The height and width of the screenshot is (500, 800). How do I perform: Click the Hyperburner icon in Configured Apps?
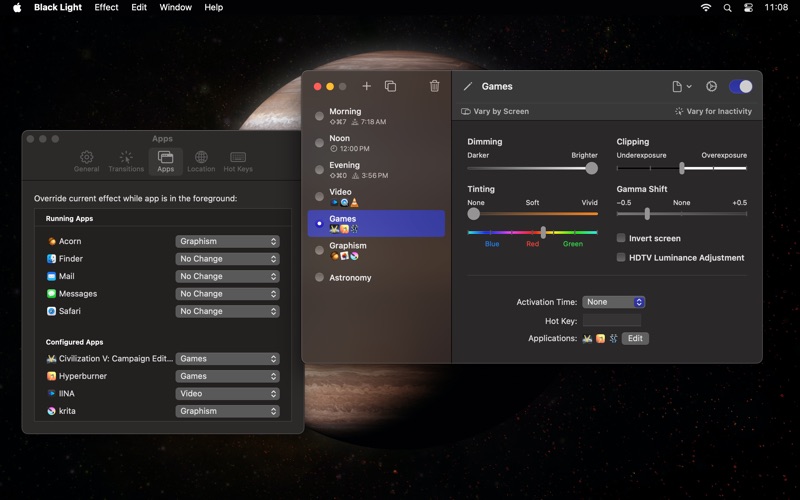click(52, 376)
